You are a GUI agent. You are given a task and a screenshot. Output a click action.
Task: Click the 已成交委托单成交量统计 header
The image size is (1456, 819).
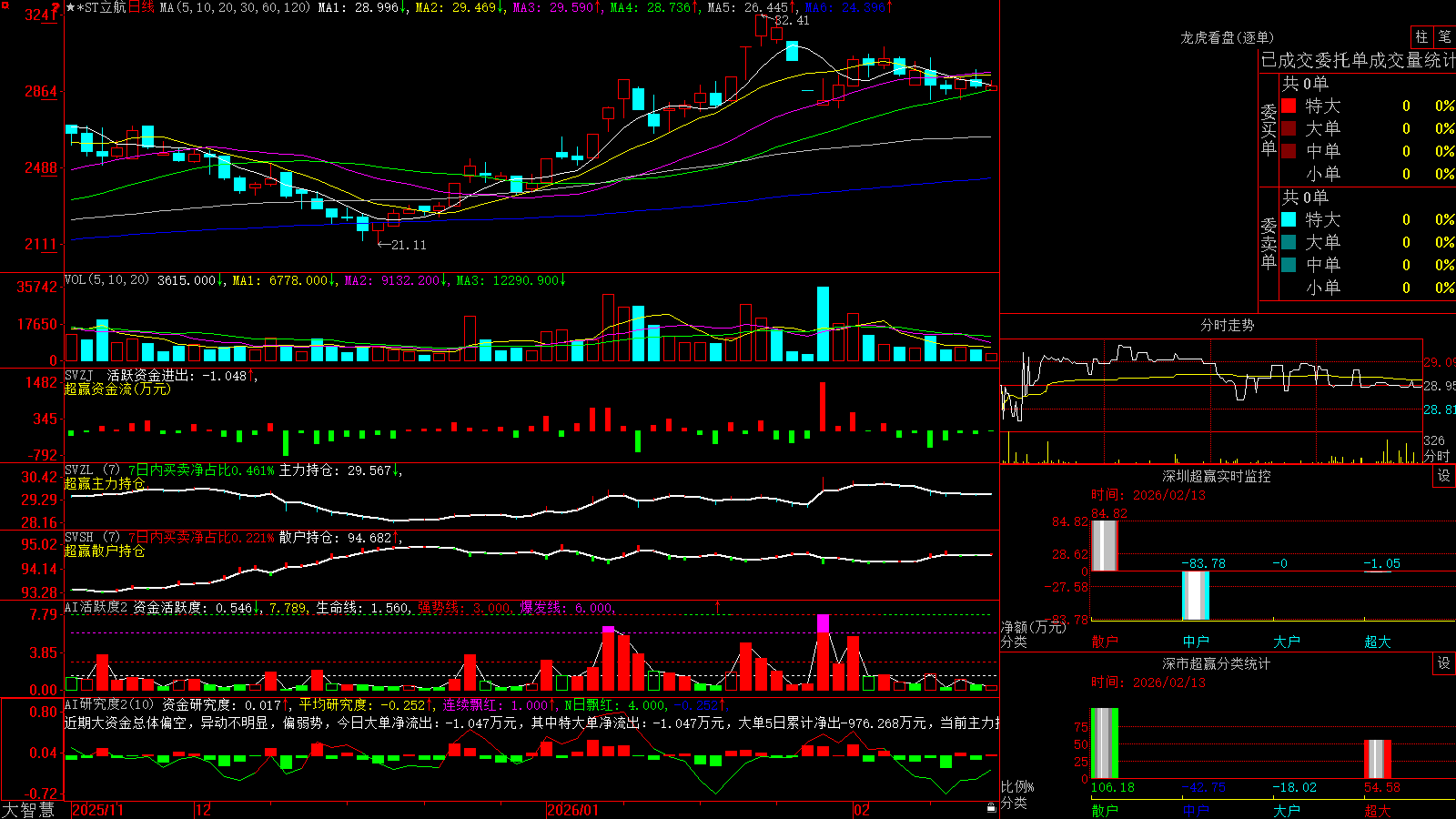coord(1358,60)
